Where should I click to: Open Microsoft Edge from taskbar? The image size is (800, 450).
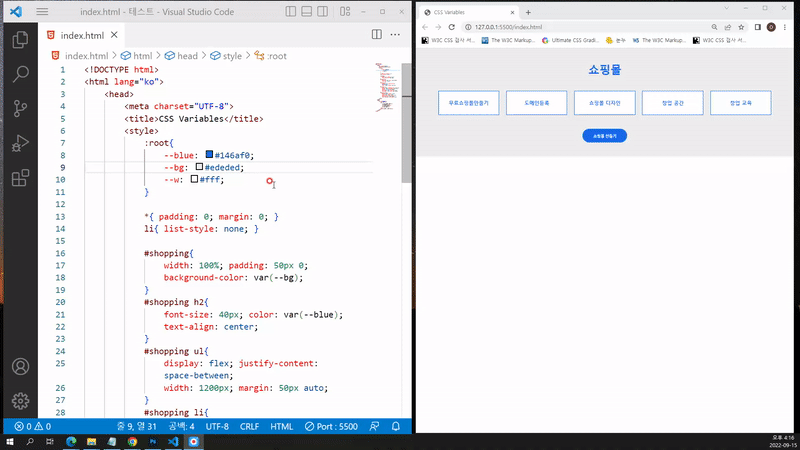(71, 441)
